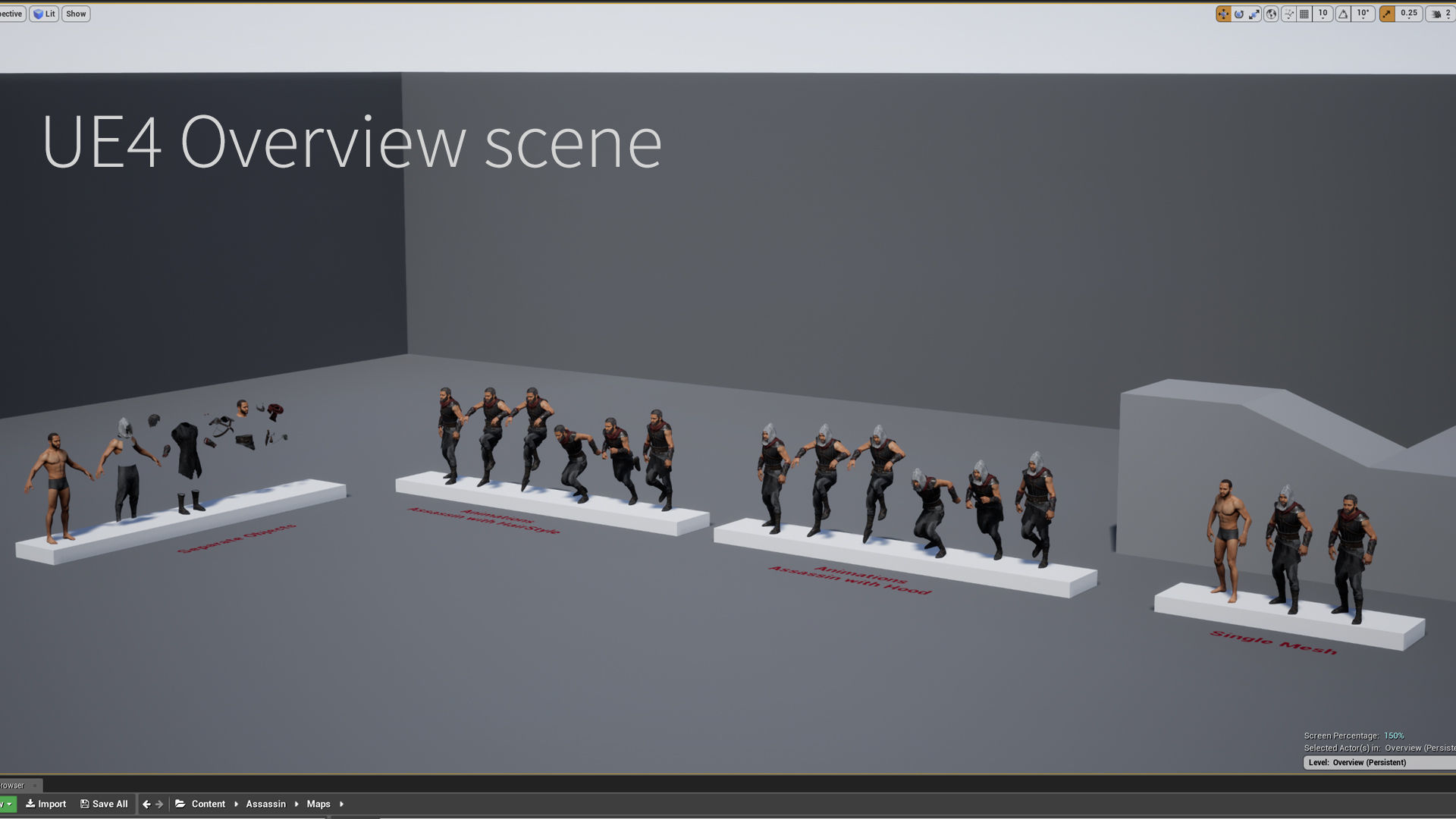Go forward in Content Browser history
The height and width of the screenshot is (819, 1456).
(159, 804)
